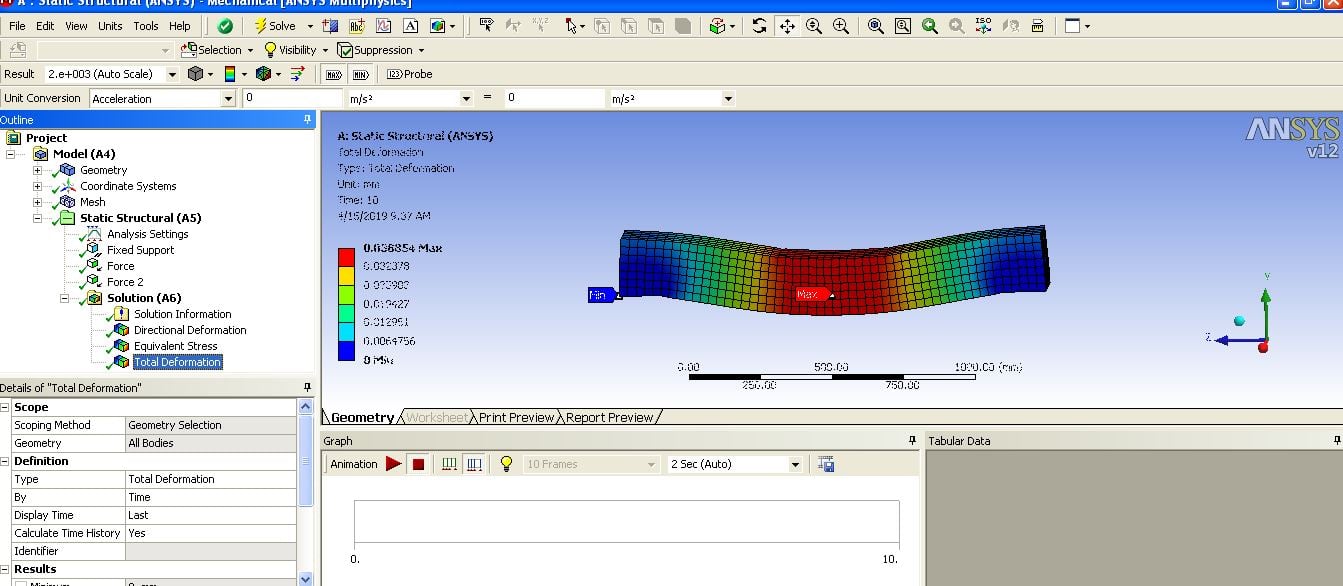The height and width of the screenshot is (586, 1343).
Task: Toggle result sets animation mode
Action: pyautogui.click(x=474, y=464)
